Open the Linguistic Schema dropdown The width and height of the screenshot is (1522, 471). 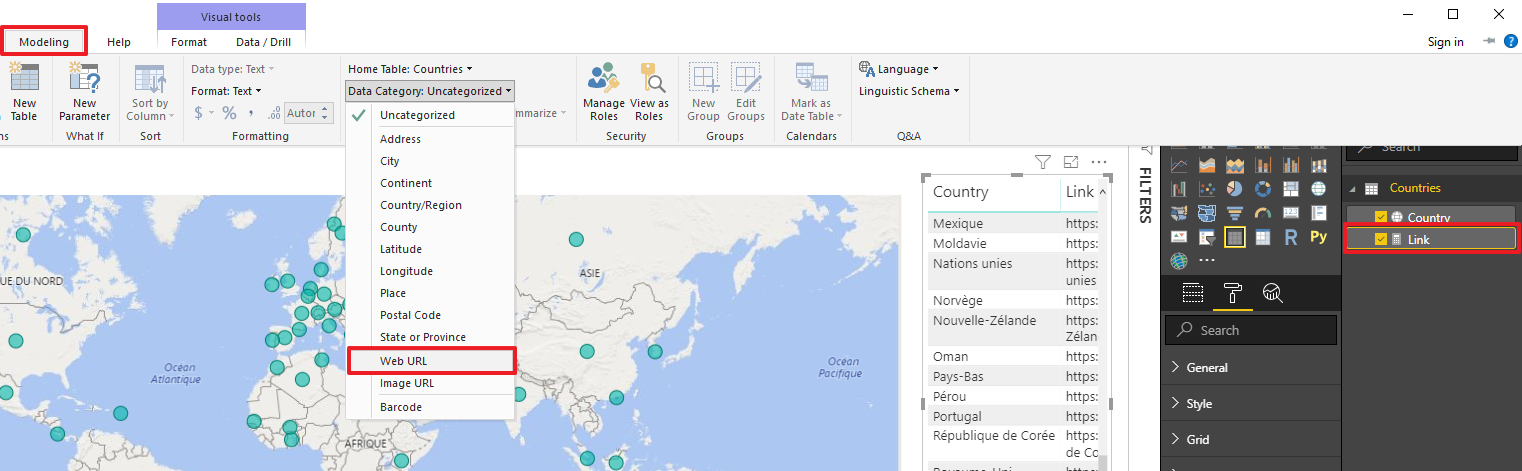(x=909, y=91)
